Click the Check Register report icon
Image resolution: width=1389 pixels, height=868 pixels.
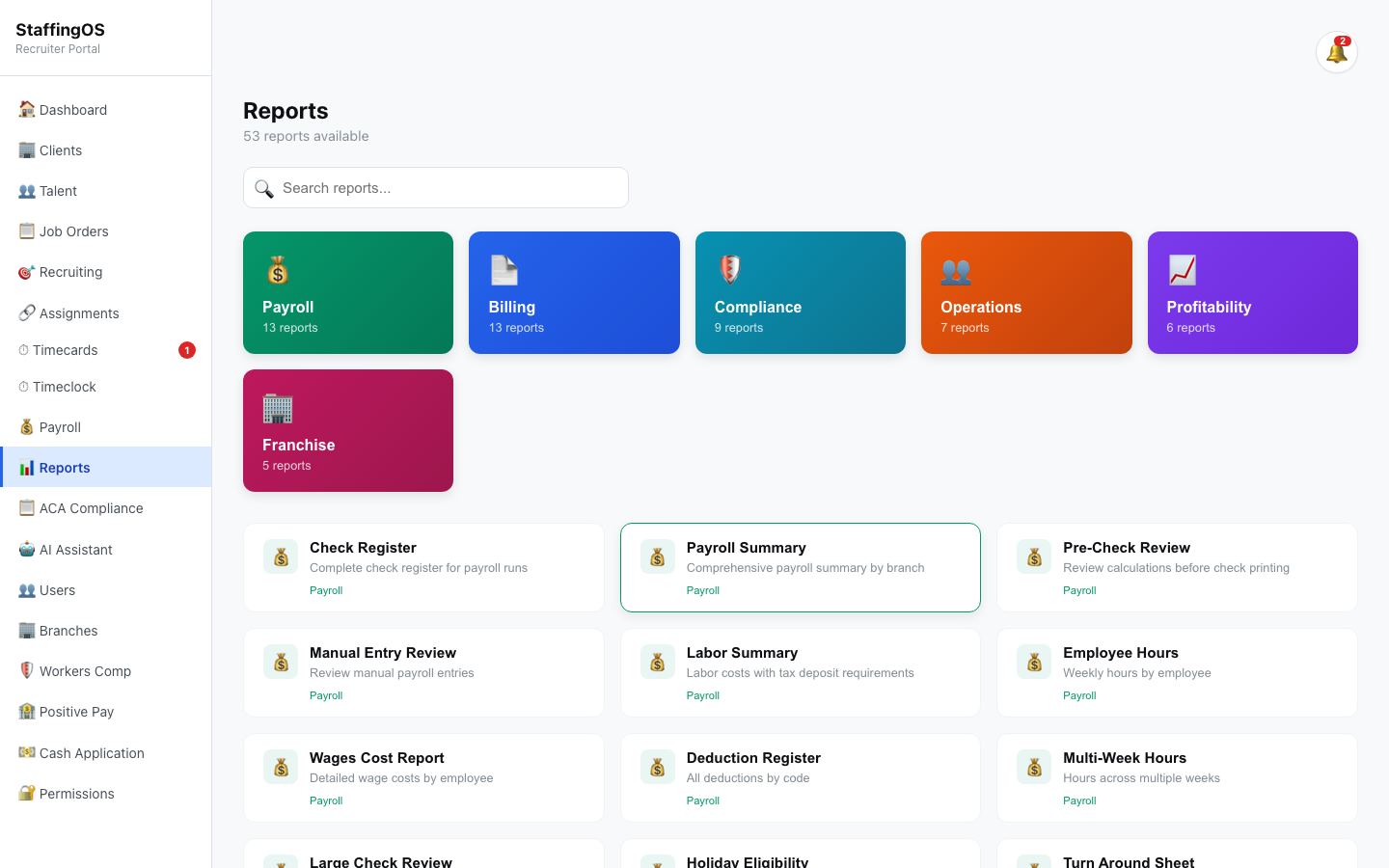281,557
